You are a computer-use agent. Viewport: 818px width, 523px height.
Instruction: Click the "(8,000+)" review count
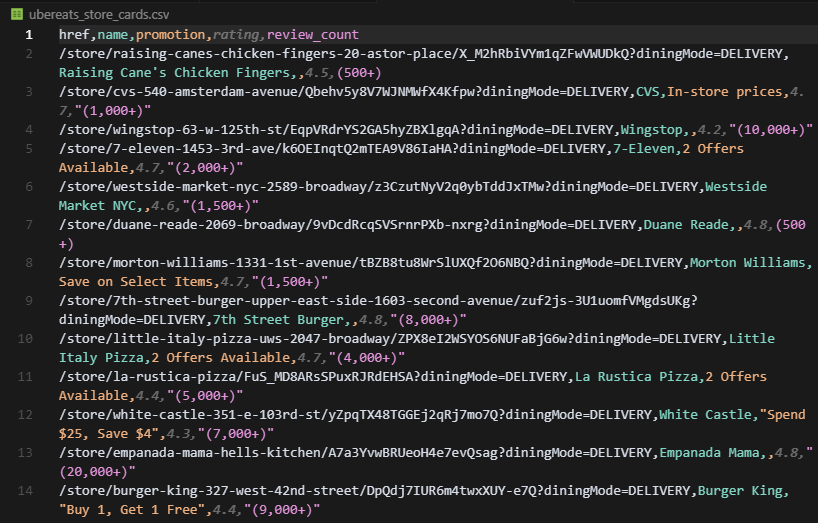tap(428, 319)
